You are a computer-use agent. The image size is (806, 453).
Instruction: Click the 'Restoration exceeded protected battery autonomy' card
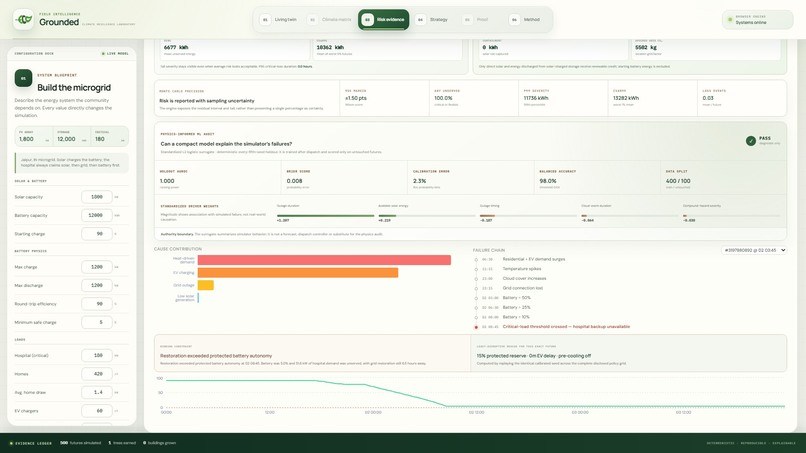tap(313, 353)
